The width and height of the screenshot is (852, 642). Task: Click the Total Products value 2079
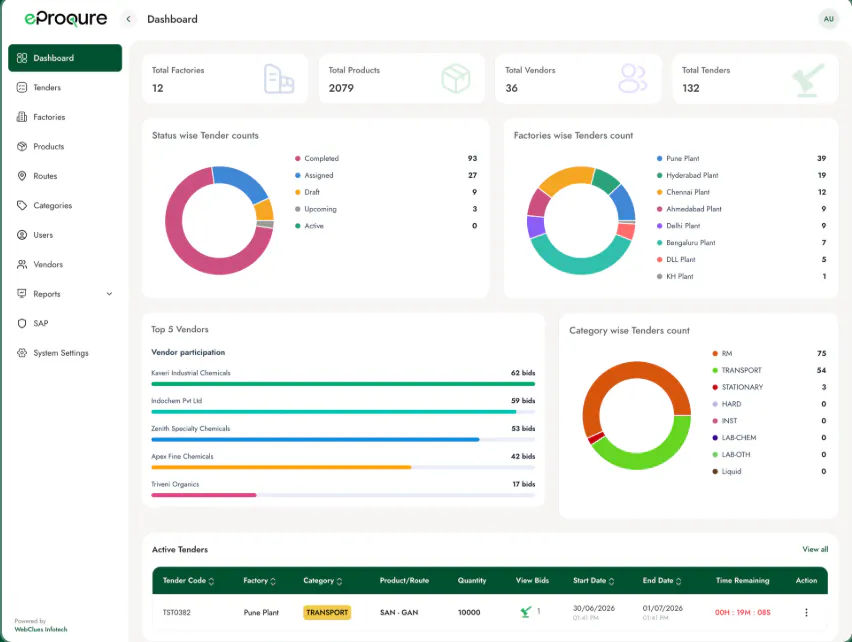341,88
